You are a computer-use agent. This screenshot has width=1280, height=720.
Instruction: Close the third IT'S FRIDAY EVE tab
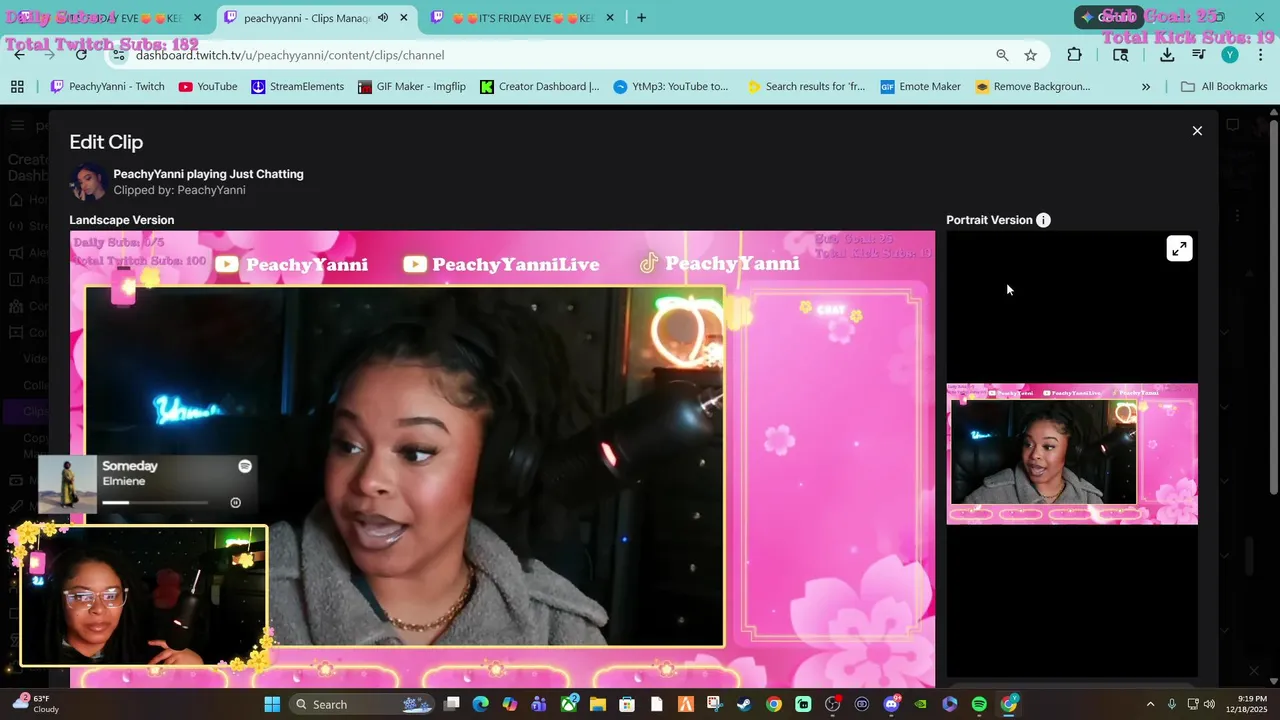610,18
